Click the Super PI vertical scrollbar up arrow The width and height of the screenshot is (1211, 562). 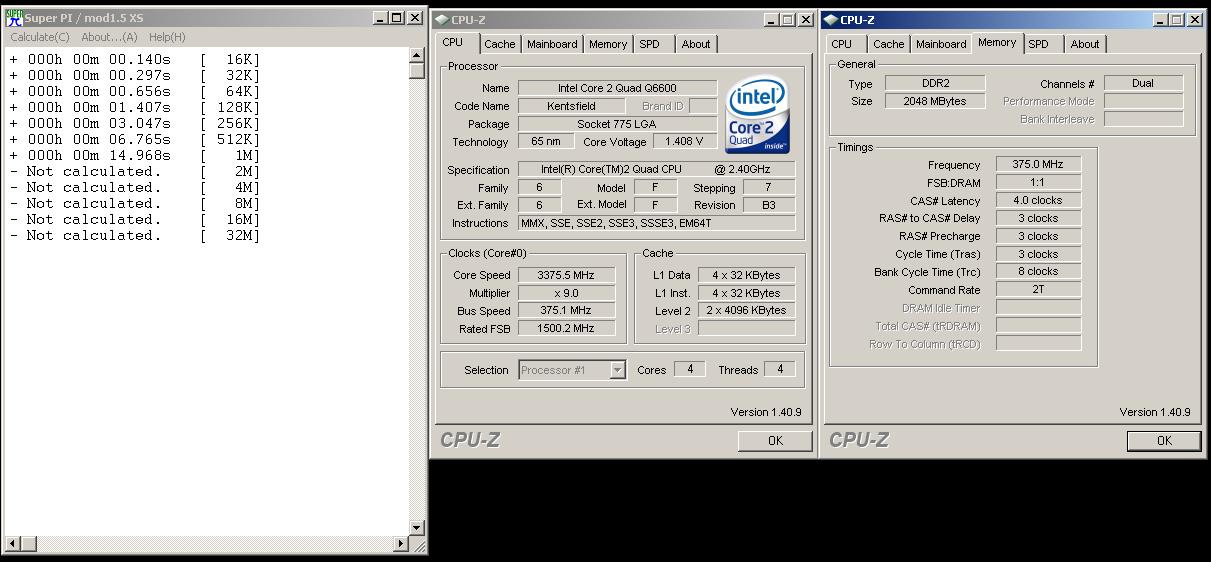coord(417,55)
